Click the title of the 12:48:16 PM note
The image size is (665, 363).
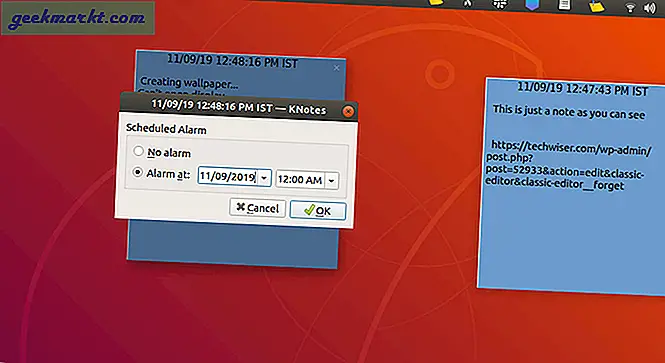(232, 61)
